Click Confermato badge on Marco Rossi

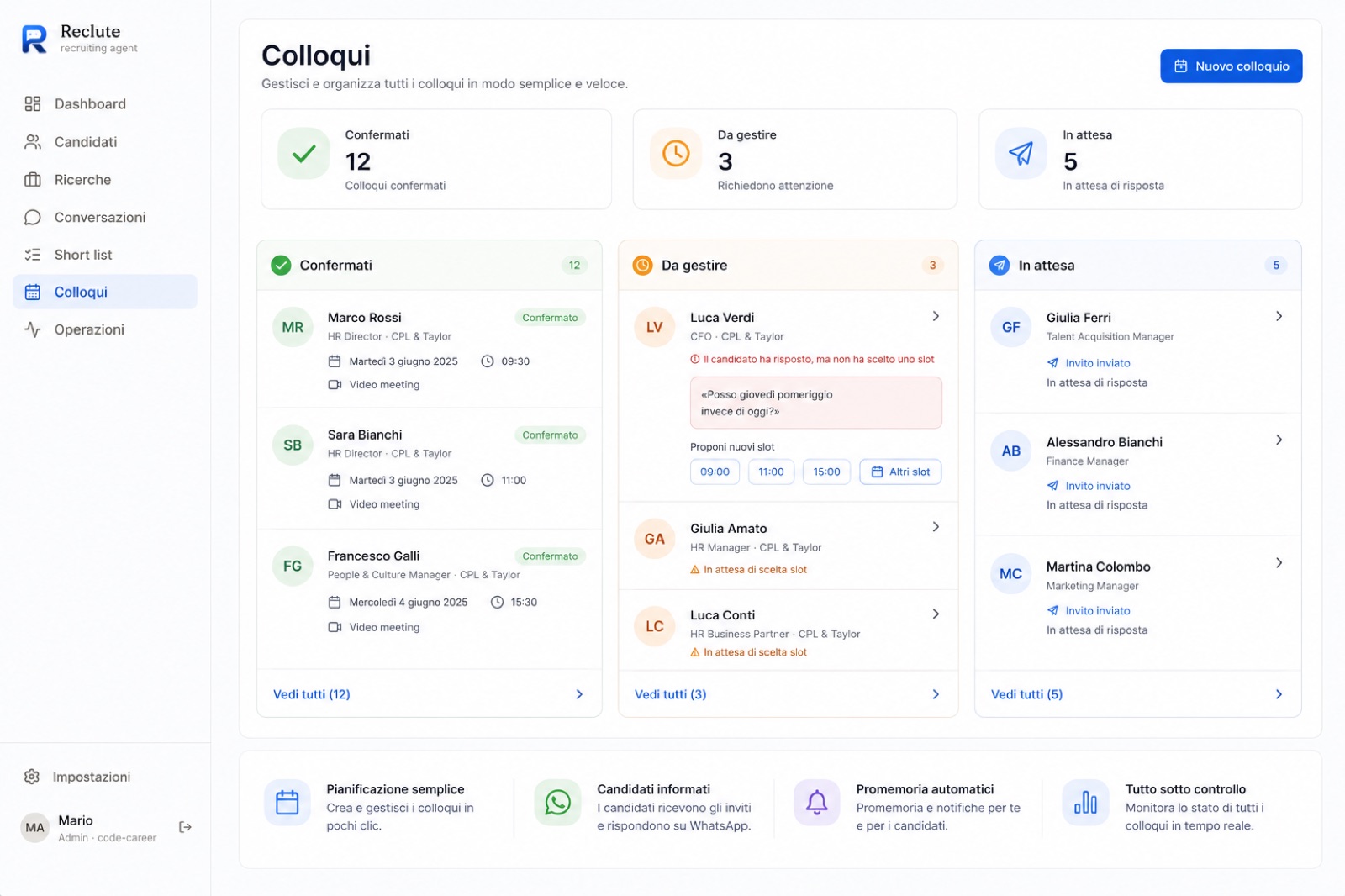(550, 318)
